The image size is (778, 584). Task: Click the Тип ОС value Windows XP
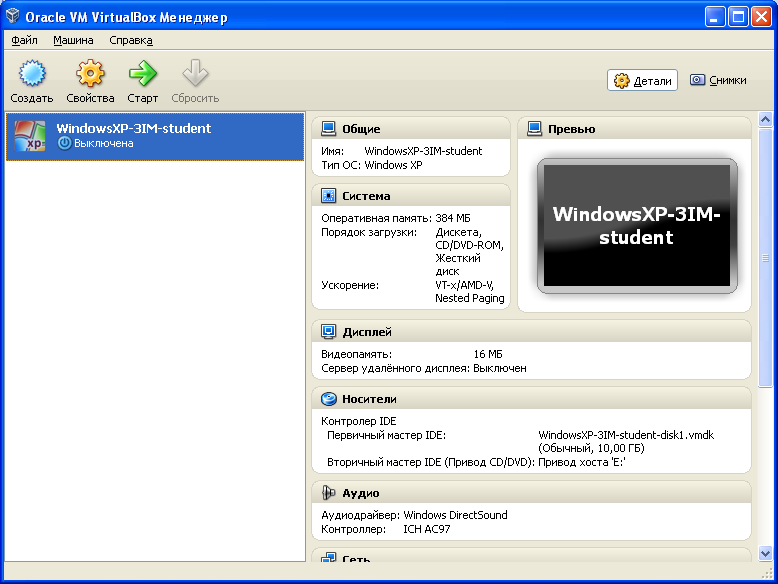[x=393, y=165]
